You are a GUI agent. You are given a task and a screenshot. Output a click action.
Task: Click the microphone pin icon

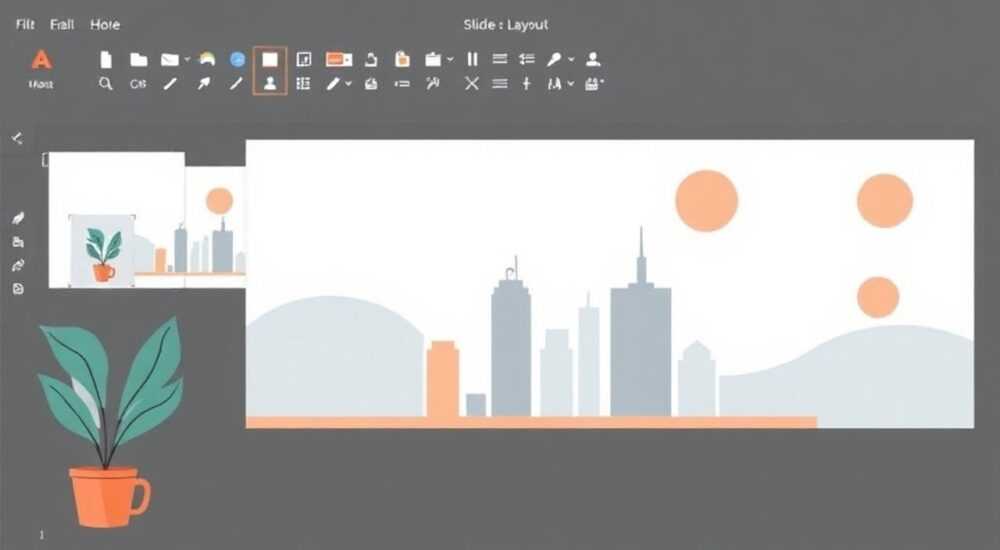[x=554, y=59]
